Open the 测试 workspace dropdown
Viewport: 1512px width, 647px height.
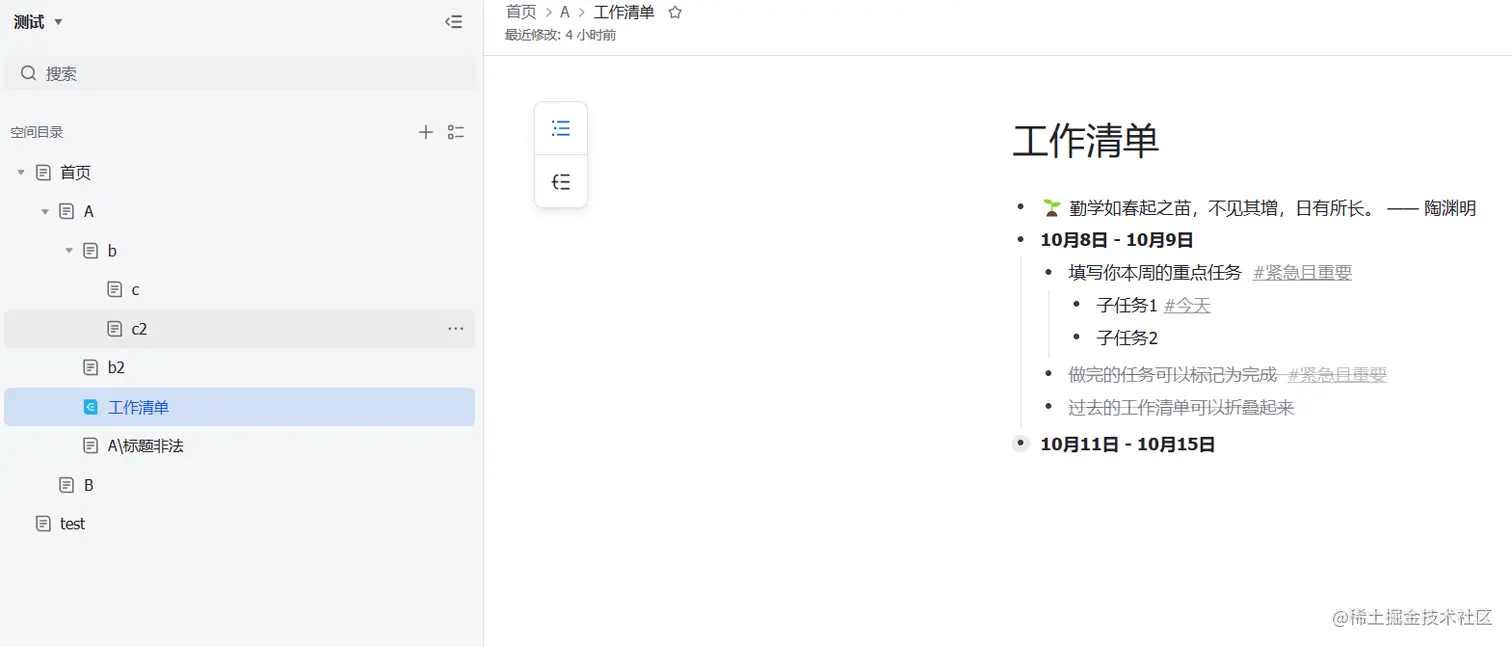36,21
